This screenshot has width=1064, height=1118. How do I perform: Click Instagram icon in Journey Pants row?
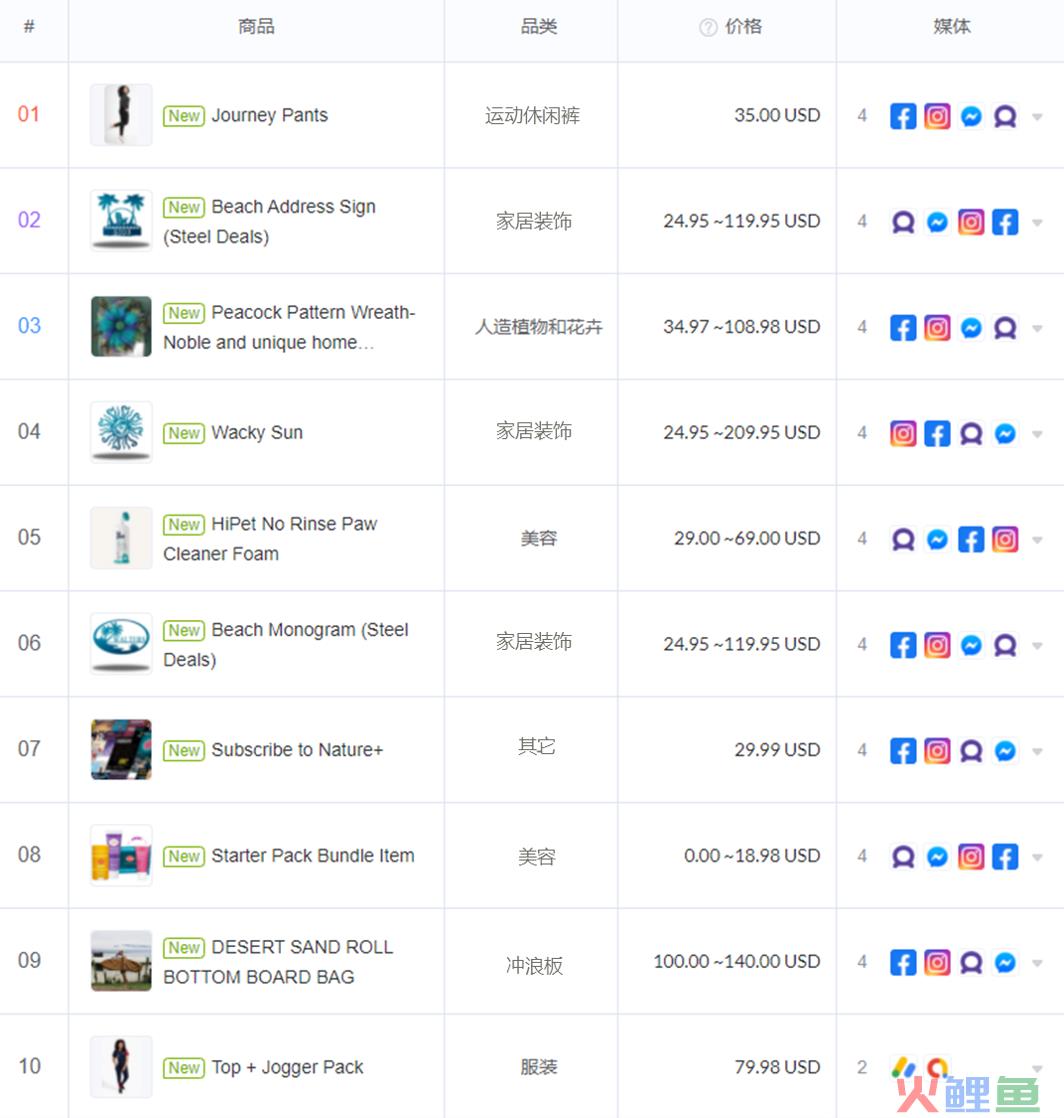[x=937, y=116]
